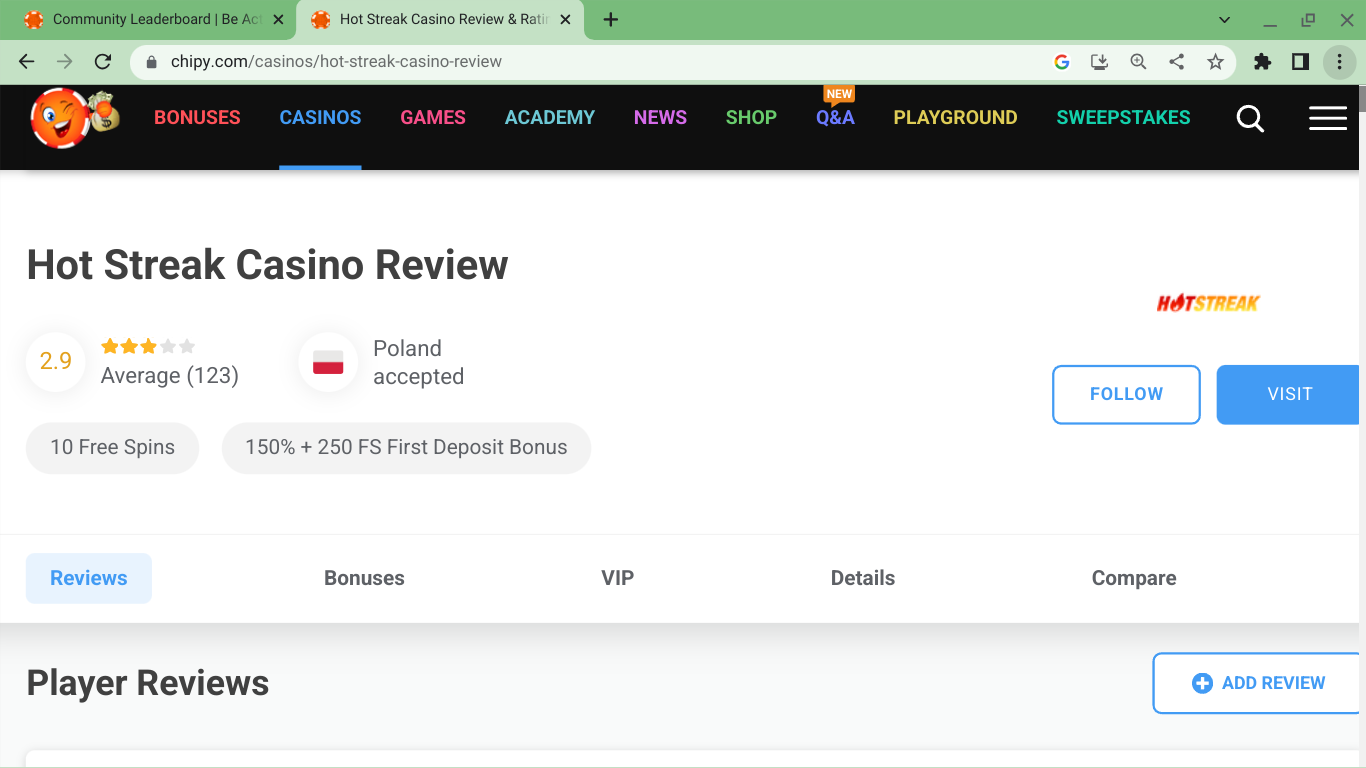1366x768 pixels.
Task: Open Chrome three-dot menu
Action: [1339, 62]
